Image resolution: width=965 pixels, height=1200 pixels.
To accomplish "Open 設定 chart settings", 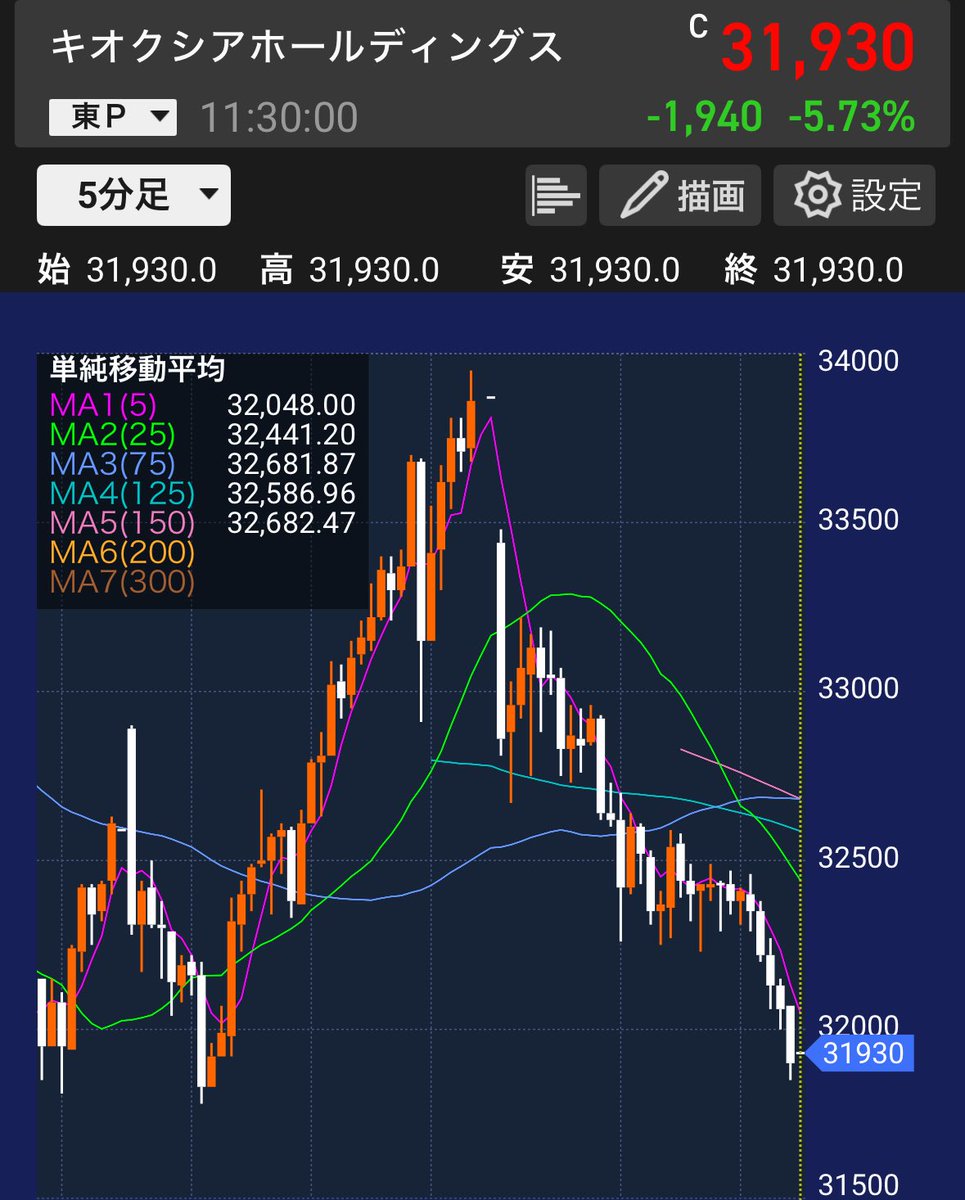I will pyautogui.click(x=855, y=195).
